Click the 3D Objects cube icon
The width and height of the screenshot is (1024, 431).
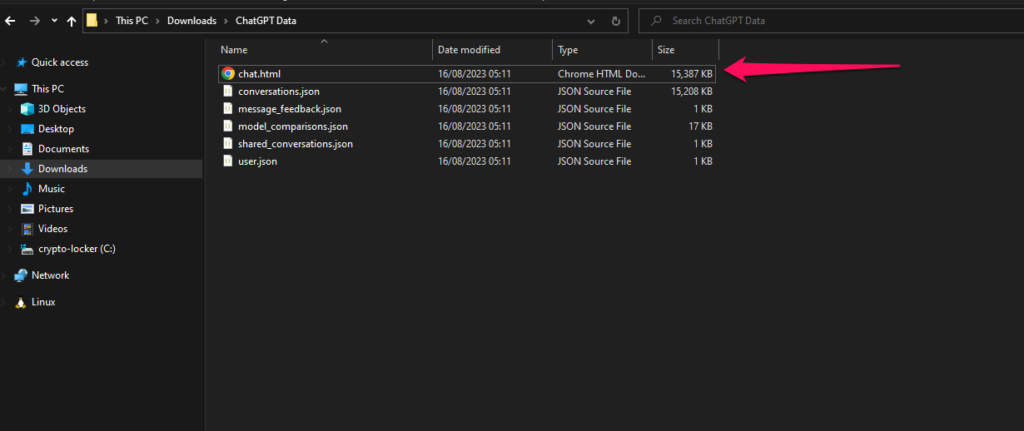[27, 109]
